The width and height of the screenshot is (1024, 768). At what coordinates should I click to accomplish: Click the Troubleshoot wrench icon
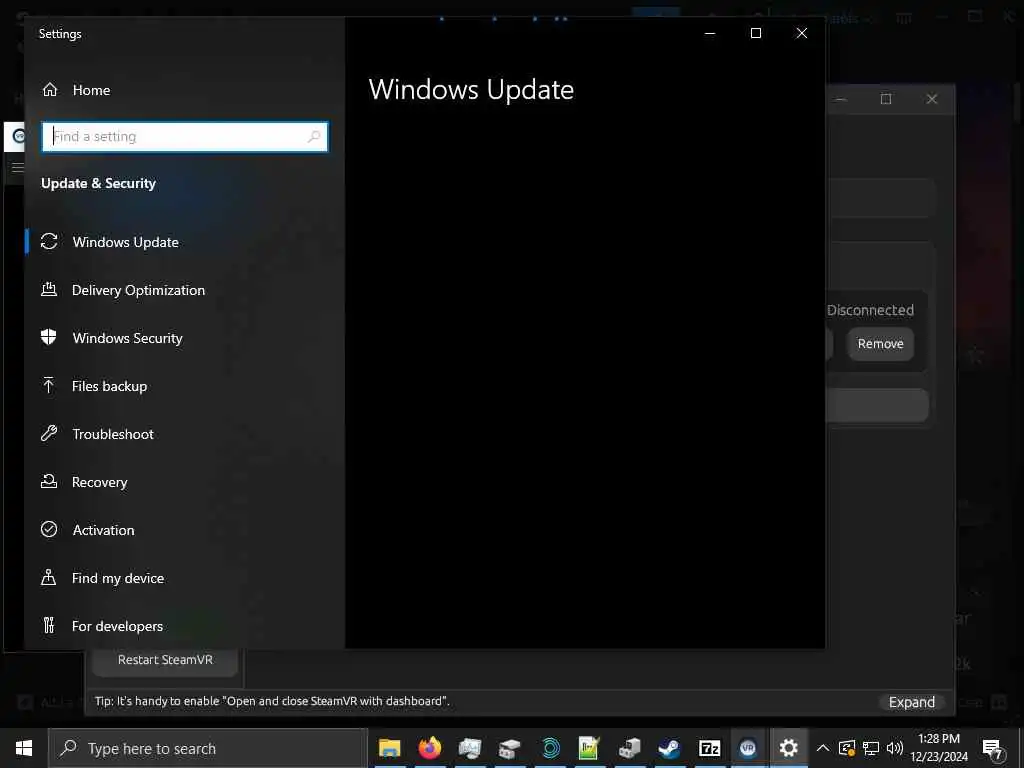(49, 433)
